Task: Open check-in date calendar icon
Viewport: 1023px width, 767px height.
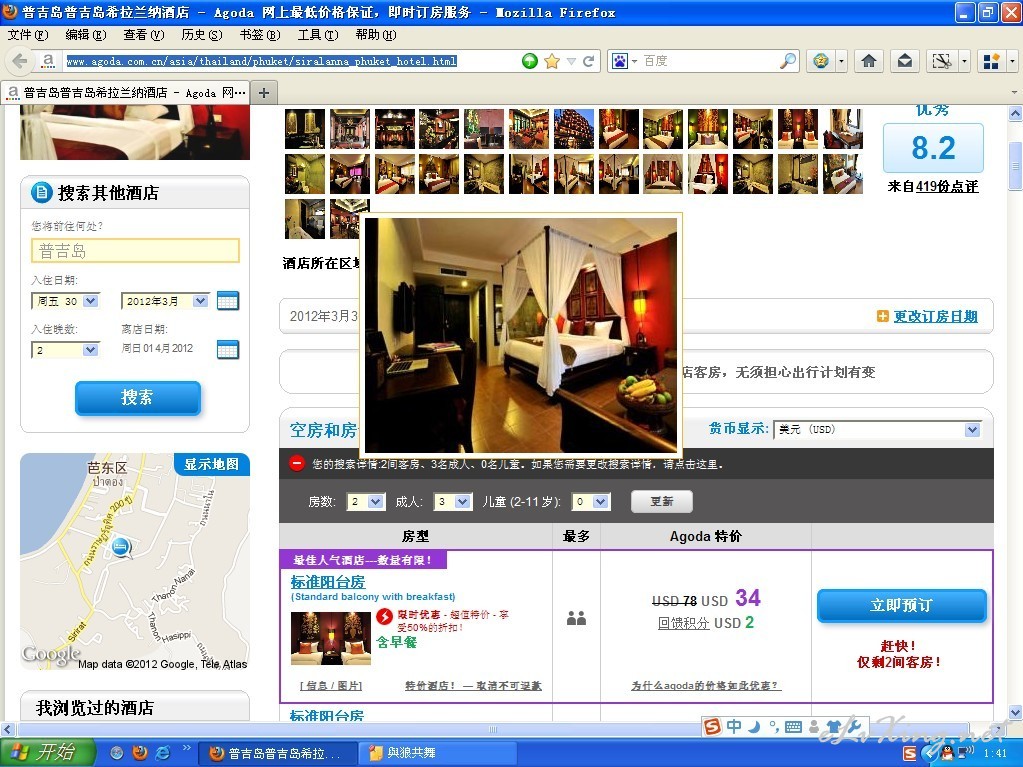Action: (x=228, y=301)
